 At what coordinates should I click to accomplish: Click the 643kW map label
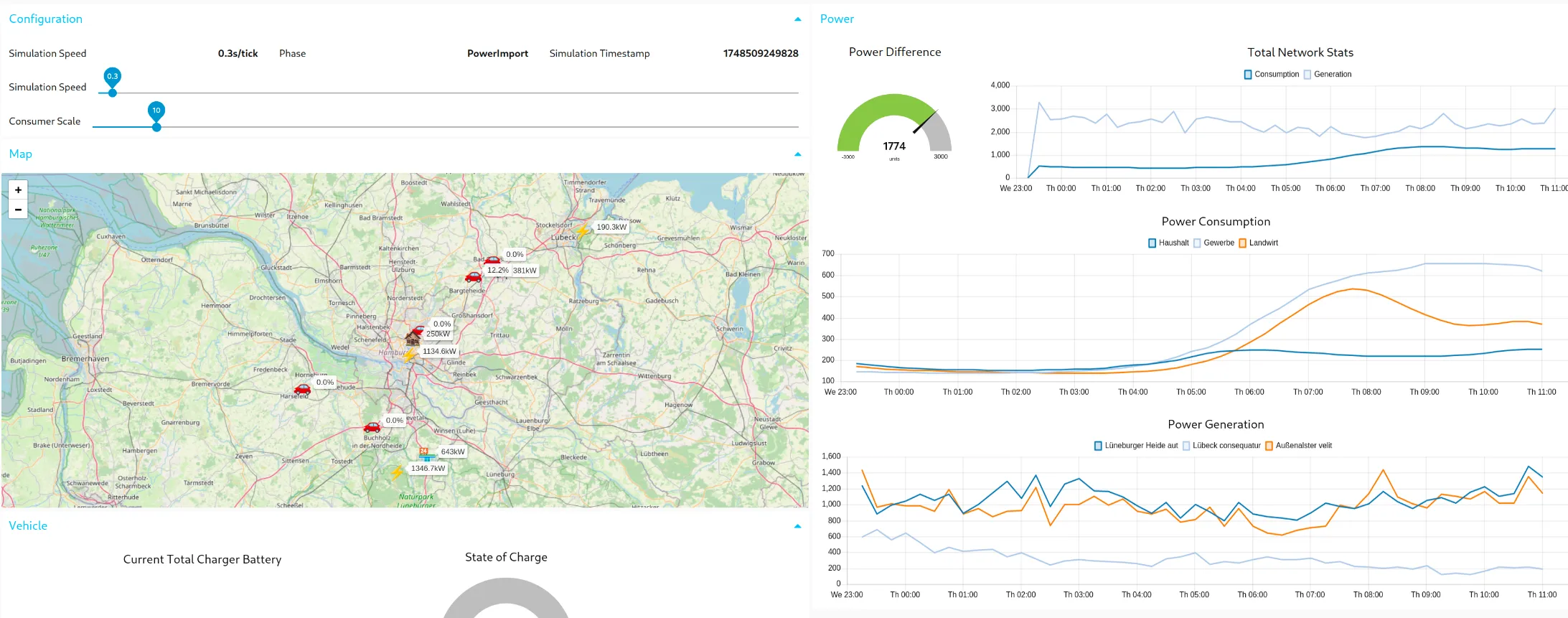click(x=453, y=452)
